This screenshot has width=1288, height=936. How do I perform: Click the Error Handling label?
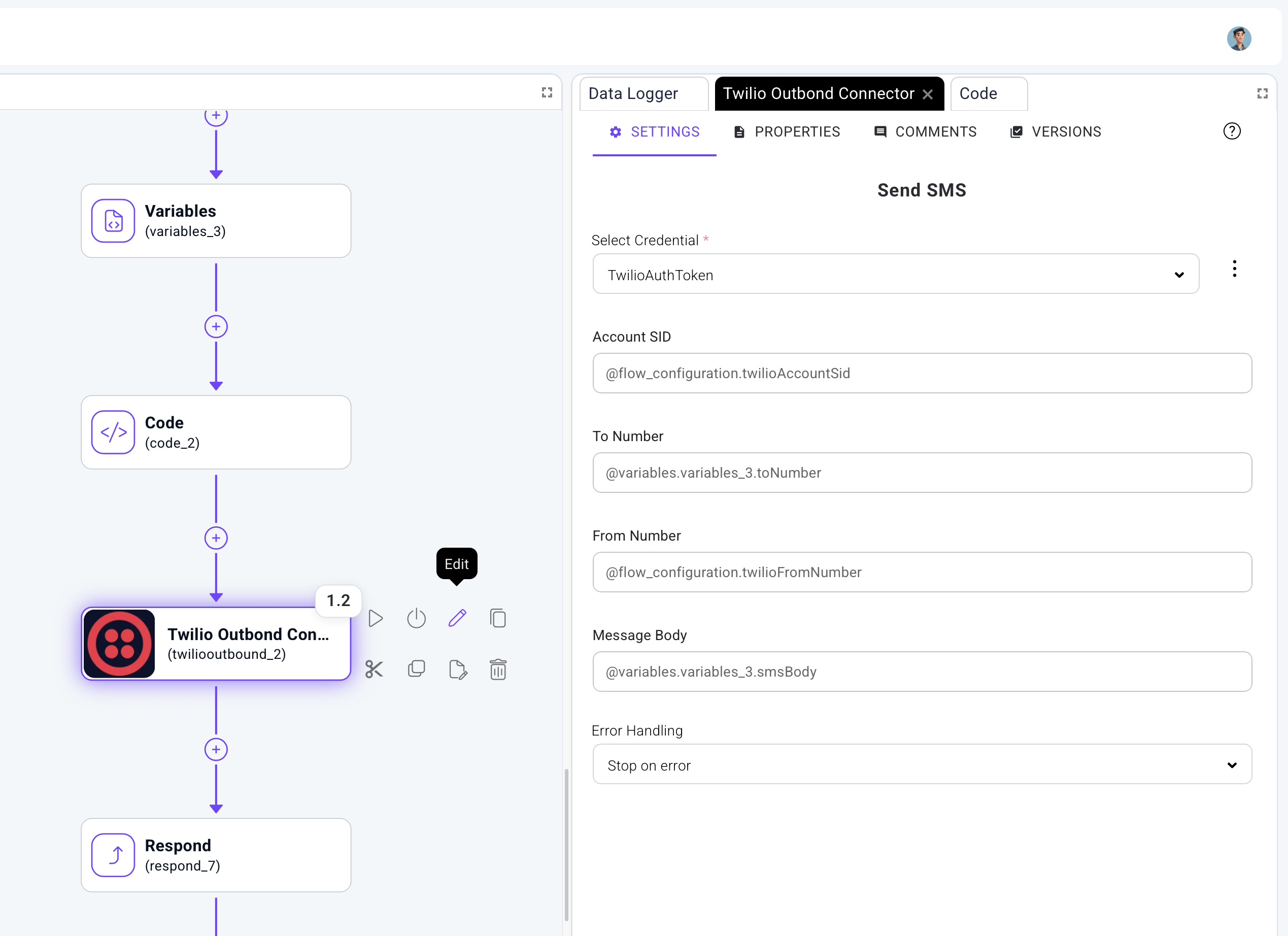[x=636, y=730]
